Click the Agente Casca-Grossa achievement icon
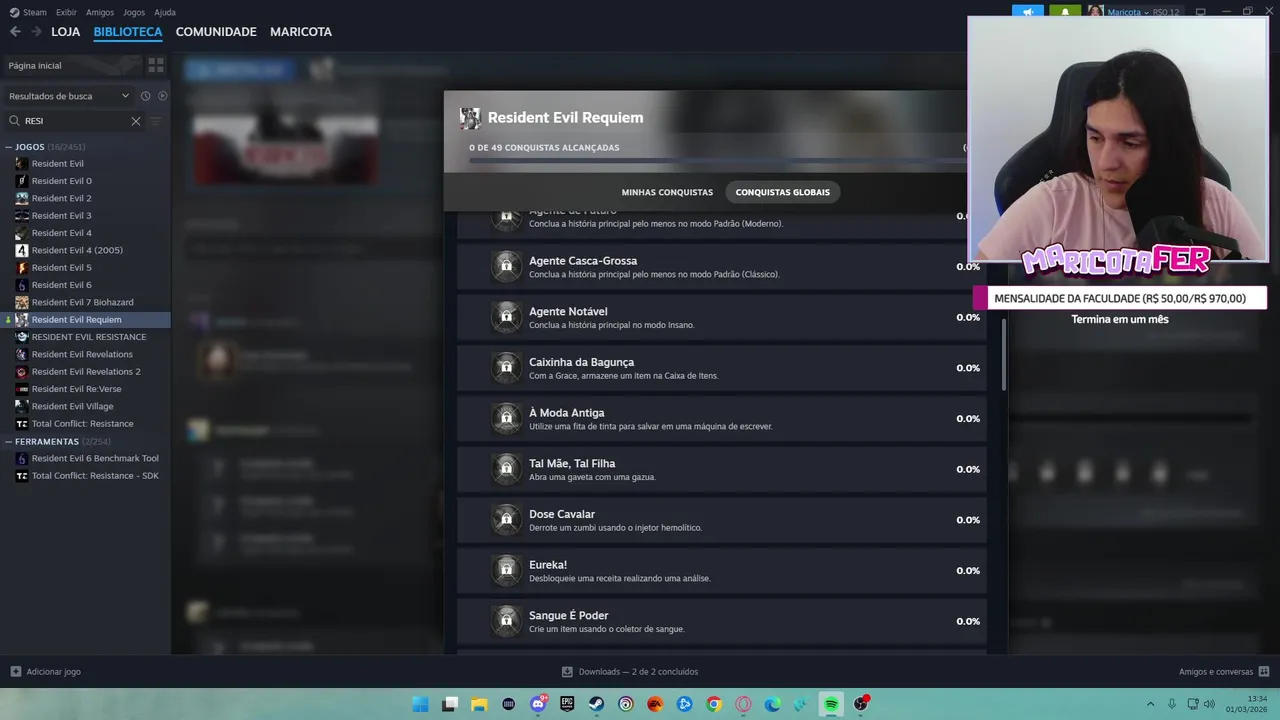This screenshot has width=1280, height=720. 506,266
